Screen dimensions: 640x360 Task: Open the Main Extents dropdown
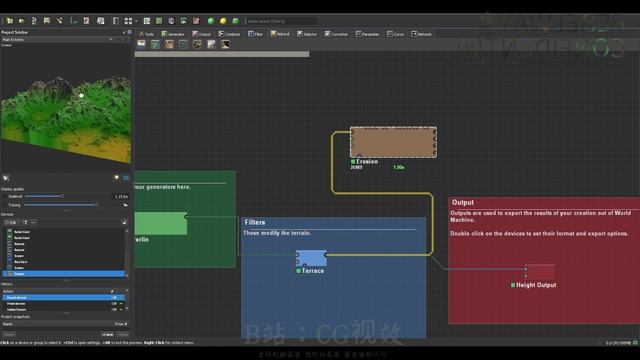[x=57, y=40]
